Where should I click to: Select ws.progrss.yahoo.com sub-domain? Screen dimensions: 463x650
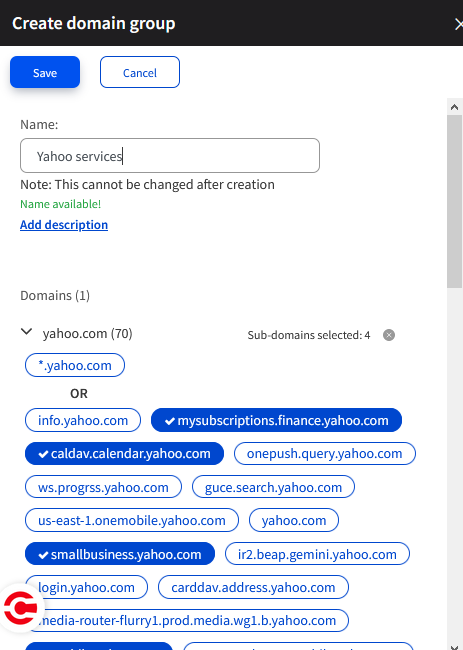click(x=103, y=487)
